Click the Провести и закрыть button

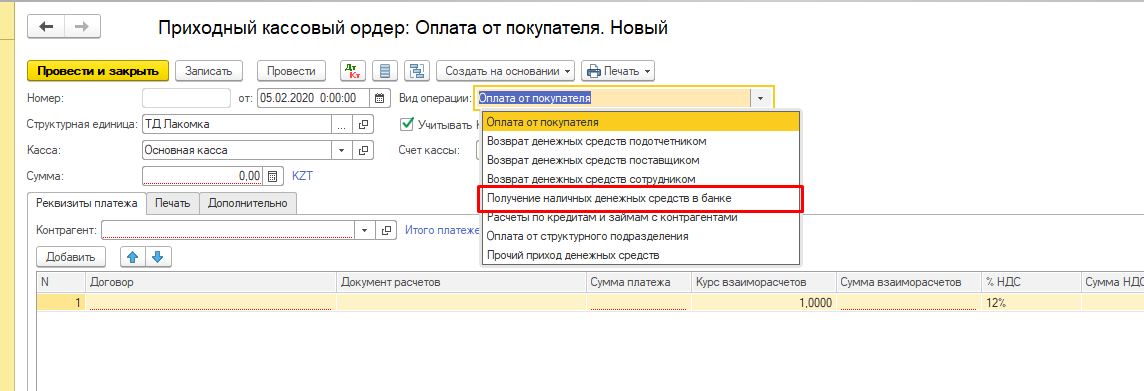click(98, 71)
